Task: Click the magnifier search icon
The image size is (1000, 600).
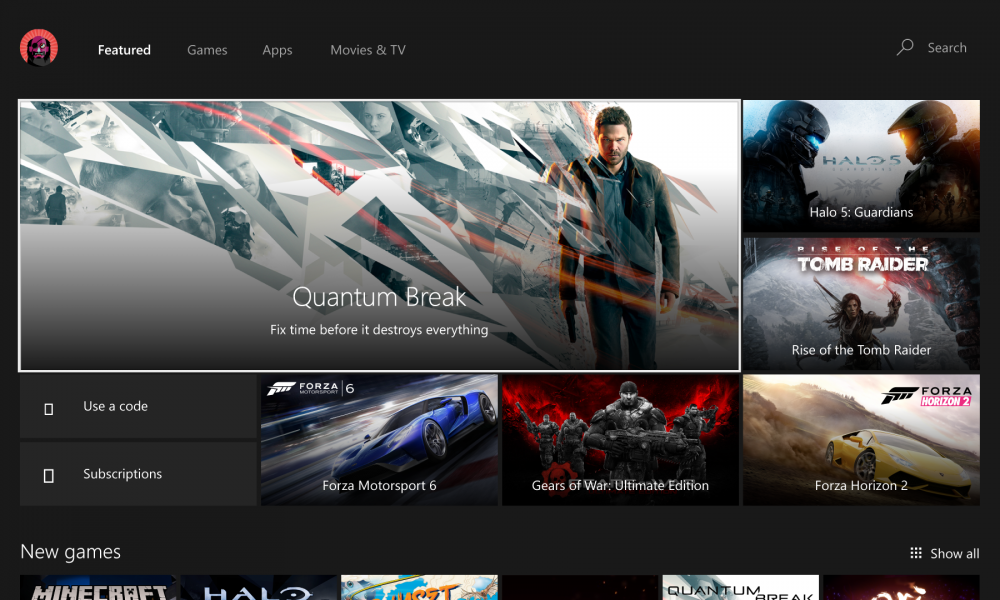Action: 905,47
